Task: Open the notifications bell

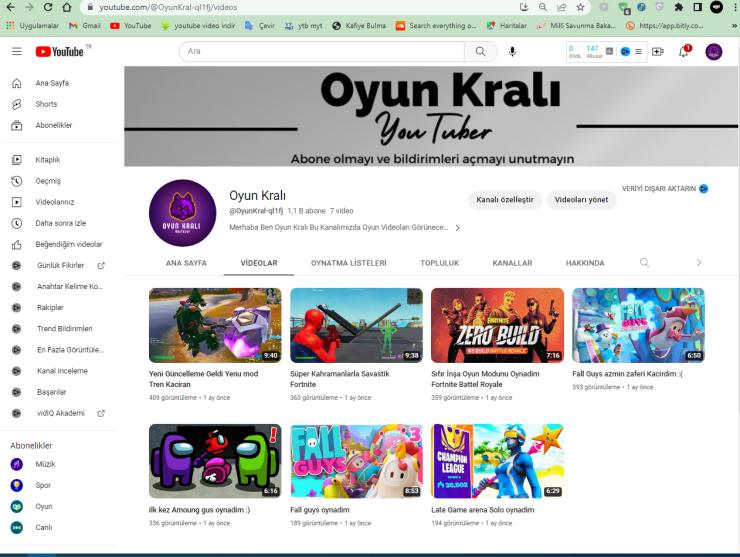Action: [x=684, y=51]
